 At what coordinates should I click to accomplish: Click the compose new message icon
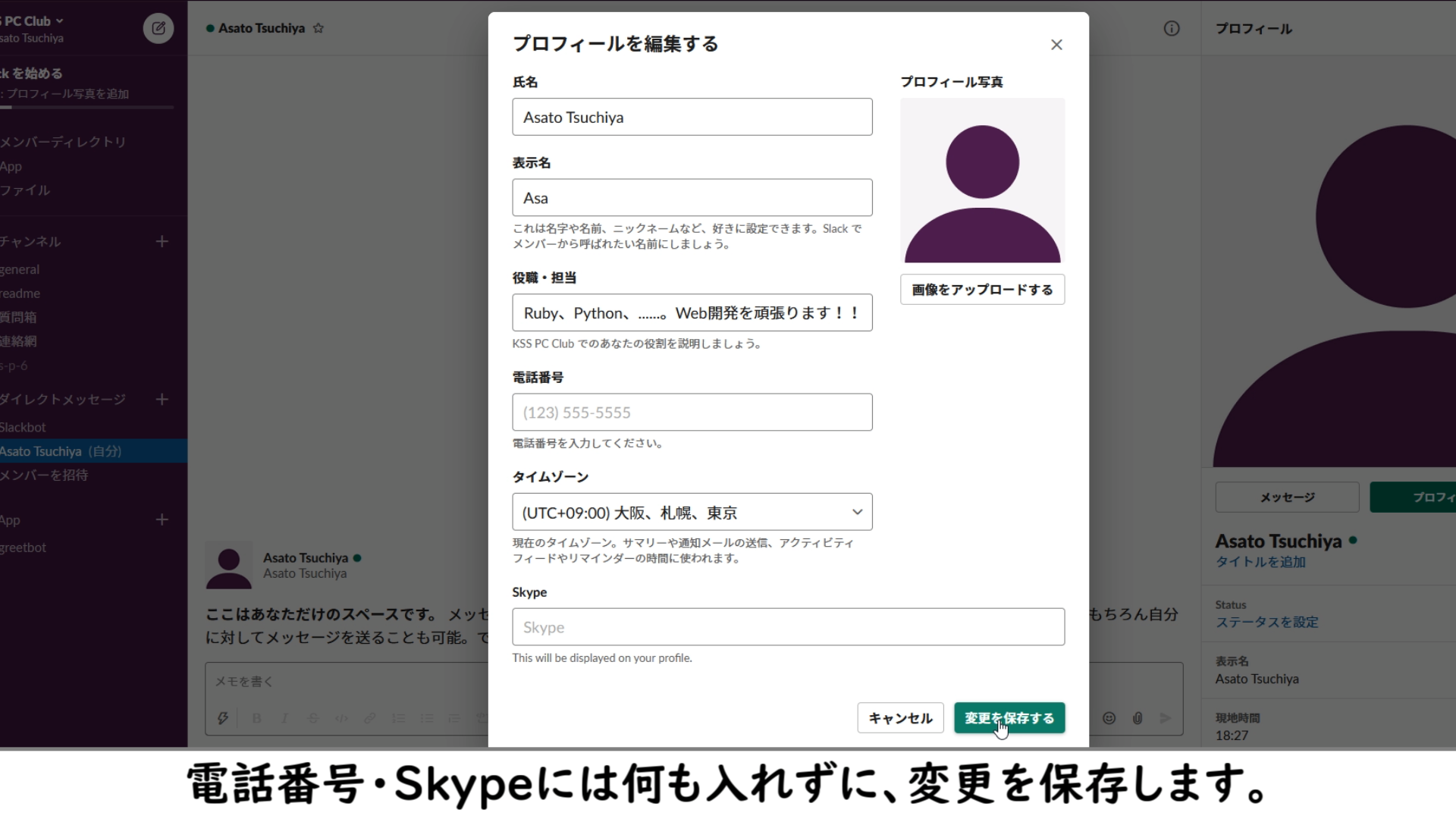point(158,29)
